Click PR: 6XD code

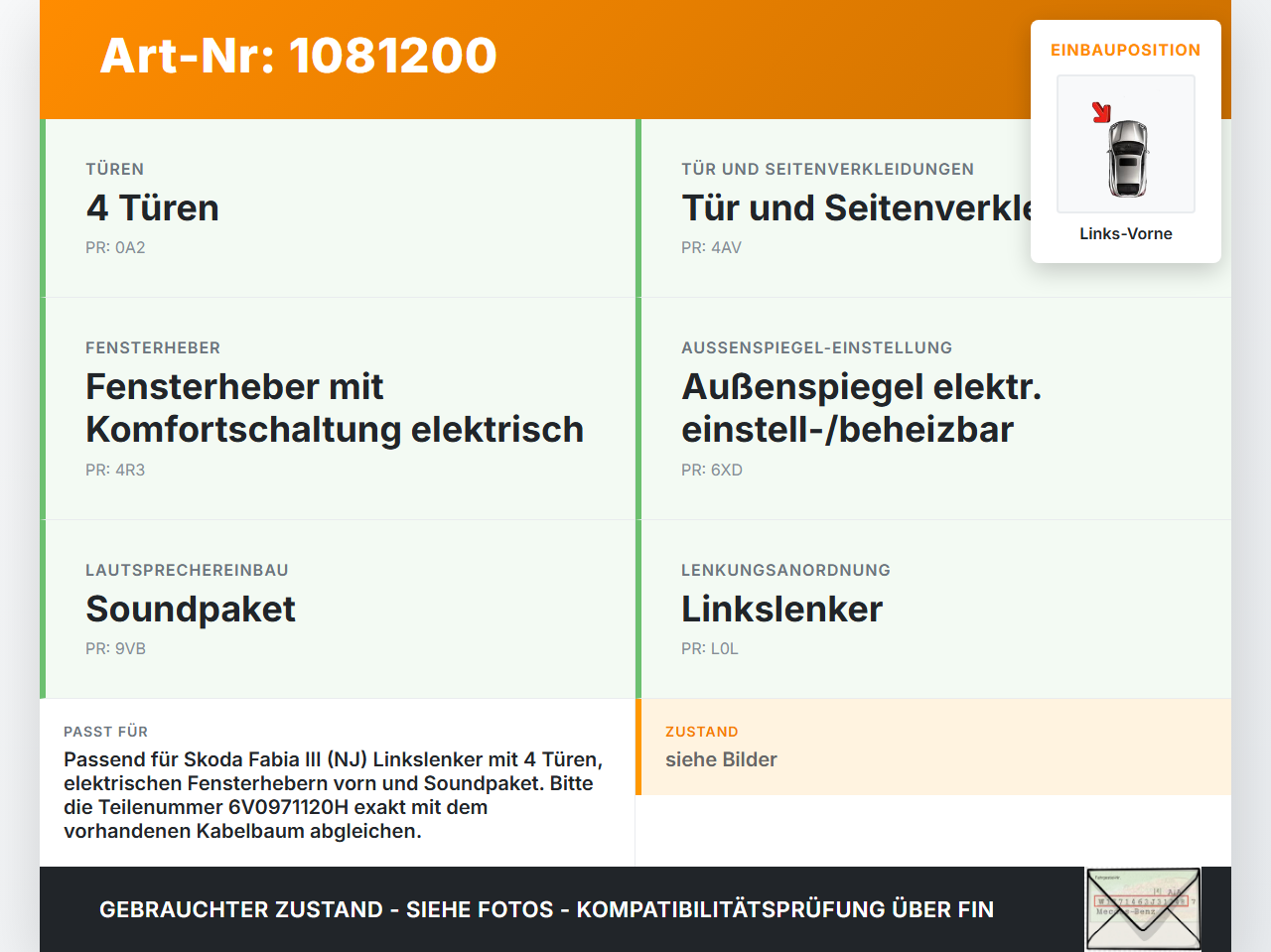click(x=712, y=470)
